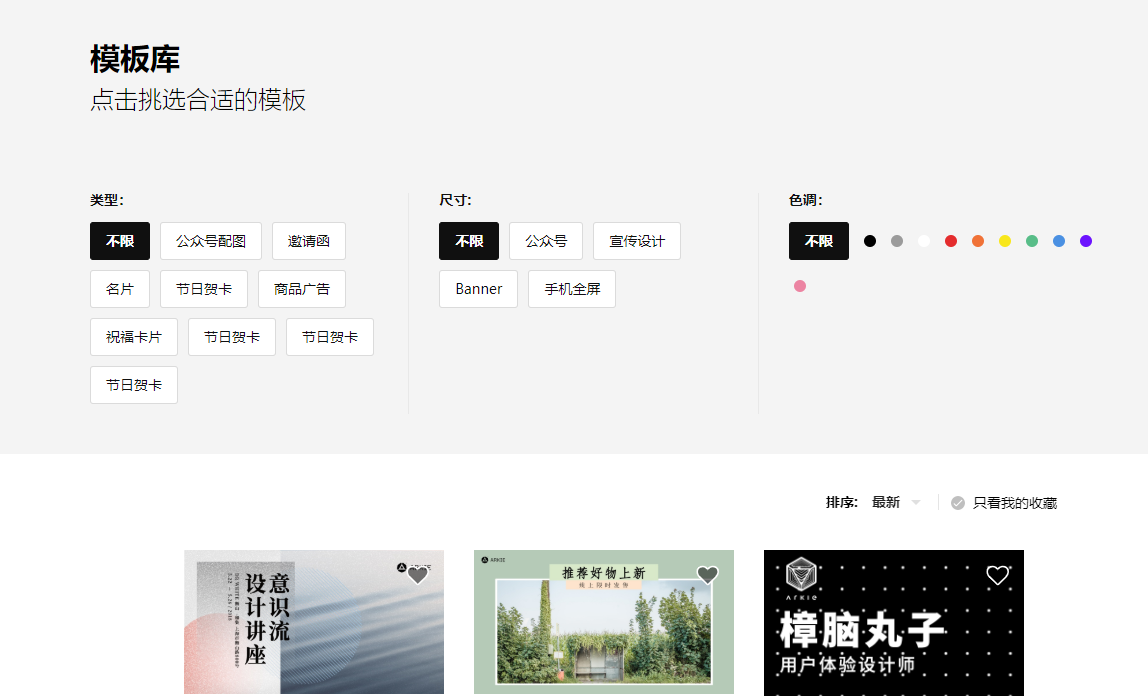Image resolution: width=1148 pixels, height=696 pixels.
Task: Select 公众号配图 type filter
Action: (x=211, y=241)
